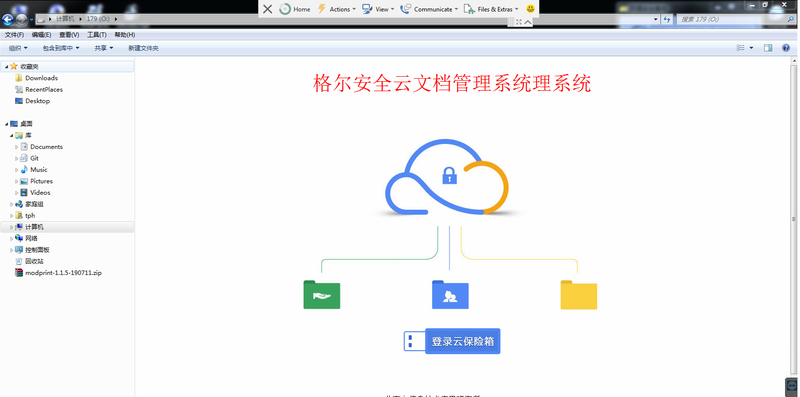Expand the Documents library node
Viewport: 800px width, 397px height.
(x=16, y=147)
